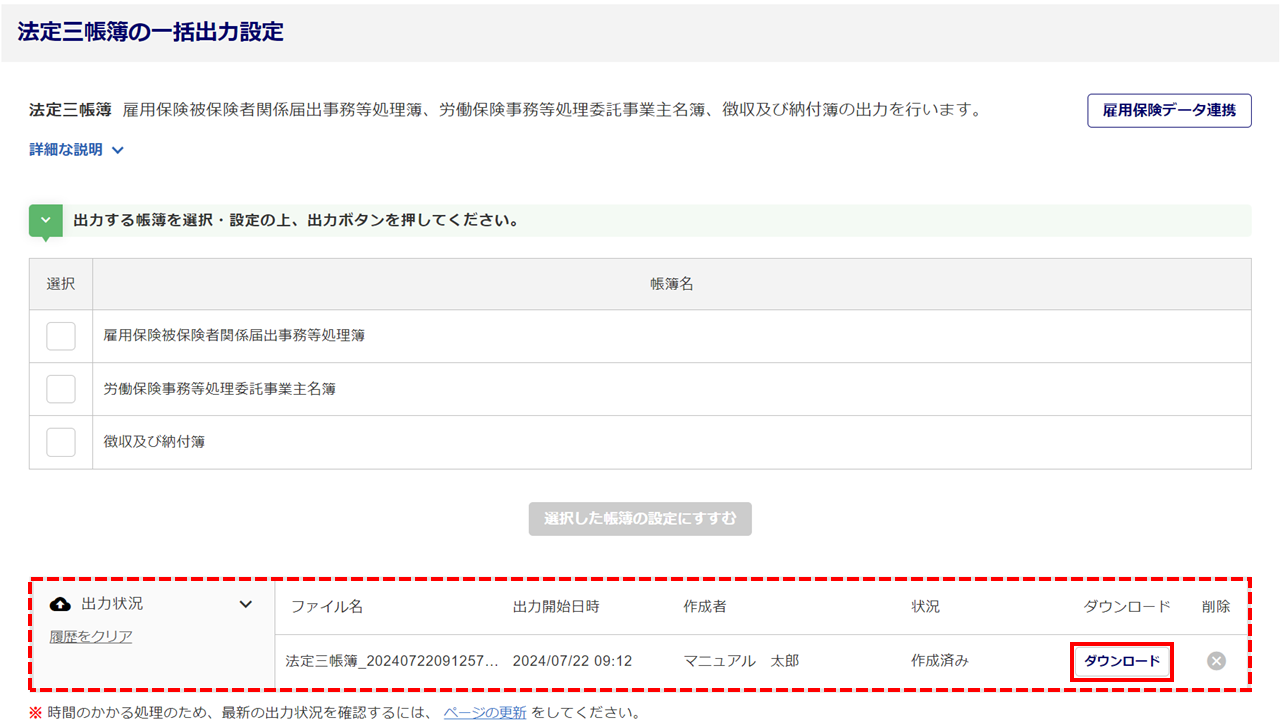Viewport: 1280px width, 727px height.
Task: Click the 削除 column header
Action: pyautogui.click(x=1216, y=607)
